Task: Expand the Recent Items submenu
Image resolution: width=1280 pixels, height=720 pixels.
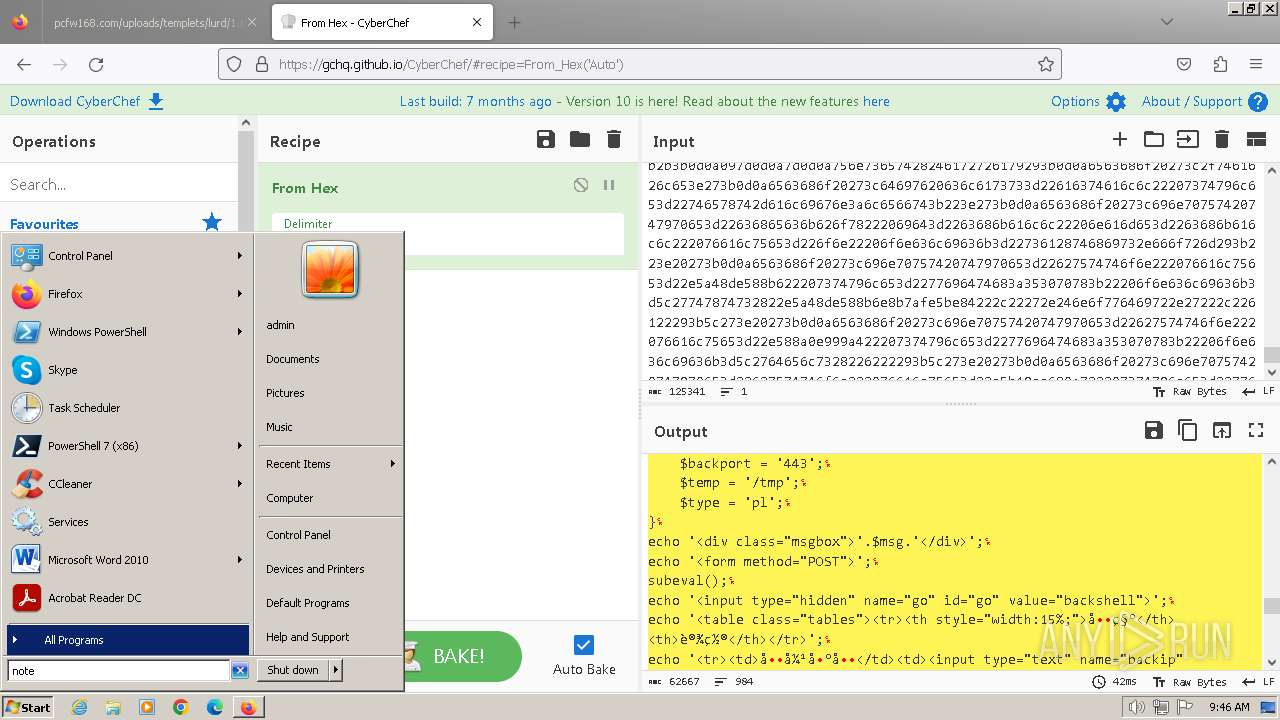Action: click(x=330, y=464)
